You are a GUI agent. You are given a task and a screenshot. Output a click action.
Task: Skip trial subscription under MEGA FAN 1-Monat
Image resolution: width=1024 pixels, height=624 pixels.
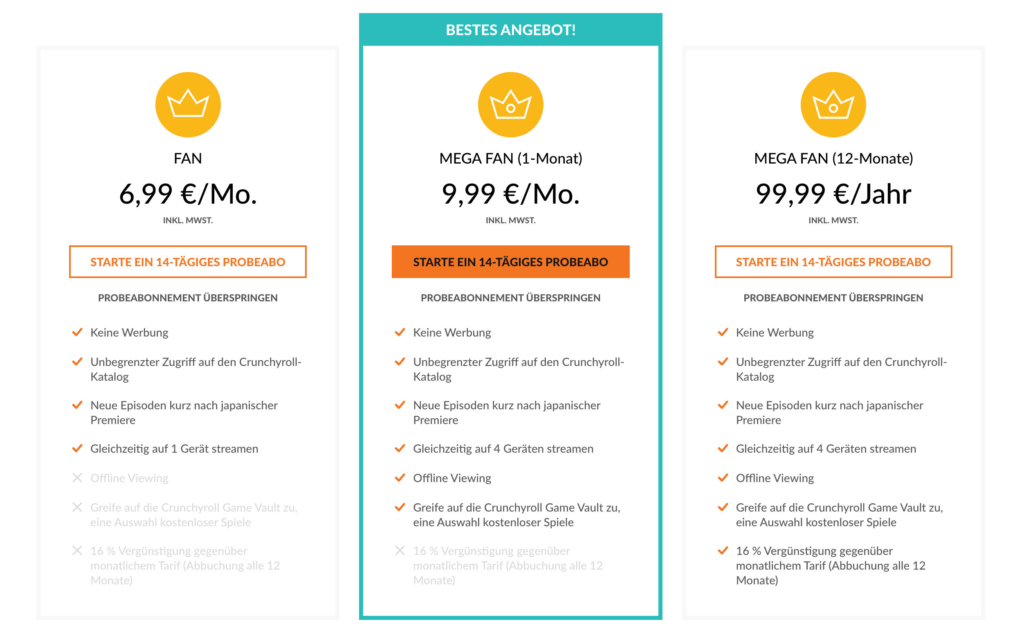click(511, 298)
